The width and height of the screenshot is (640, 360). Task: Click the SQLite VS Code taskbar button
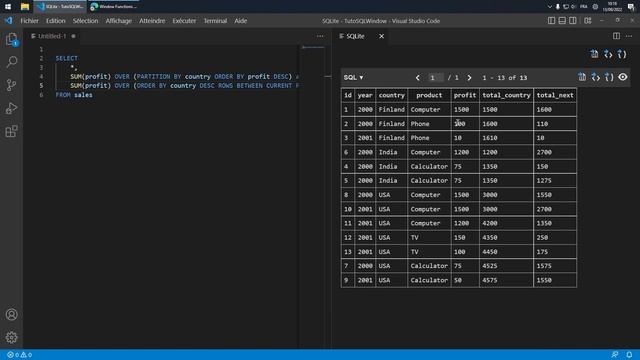(60, 7)
